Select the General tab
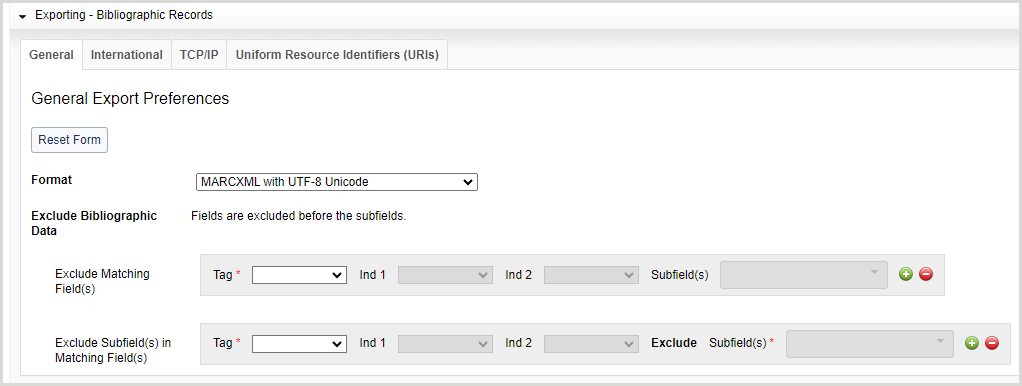 click(51, 55)
